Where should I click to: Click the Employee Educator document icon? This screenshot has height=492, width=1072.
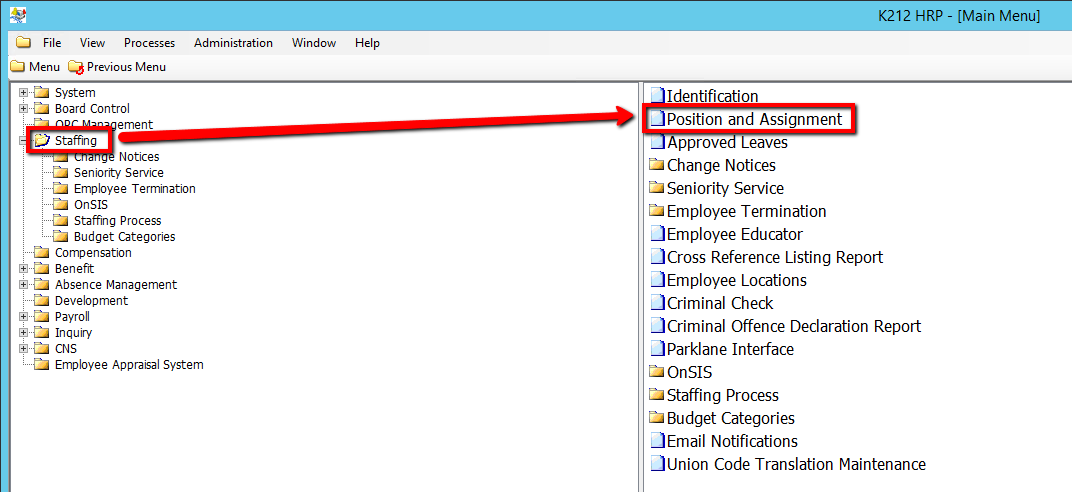click(657, 235)
